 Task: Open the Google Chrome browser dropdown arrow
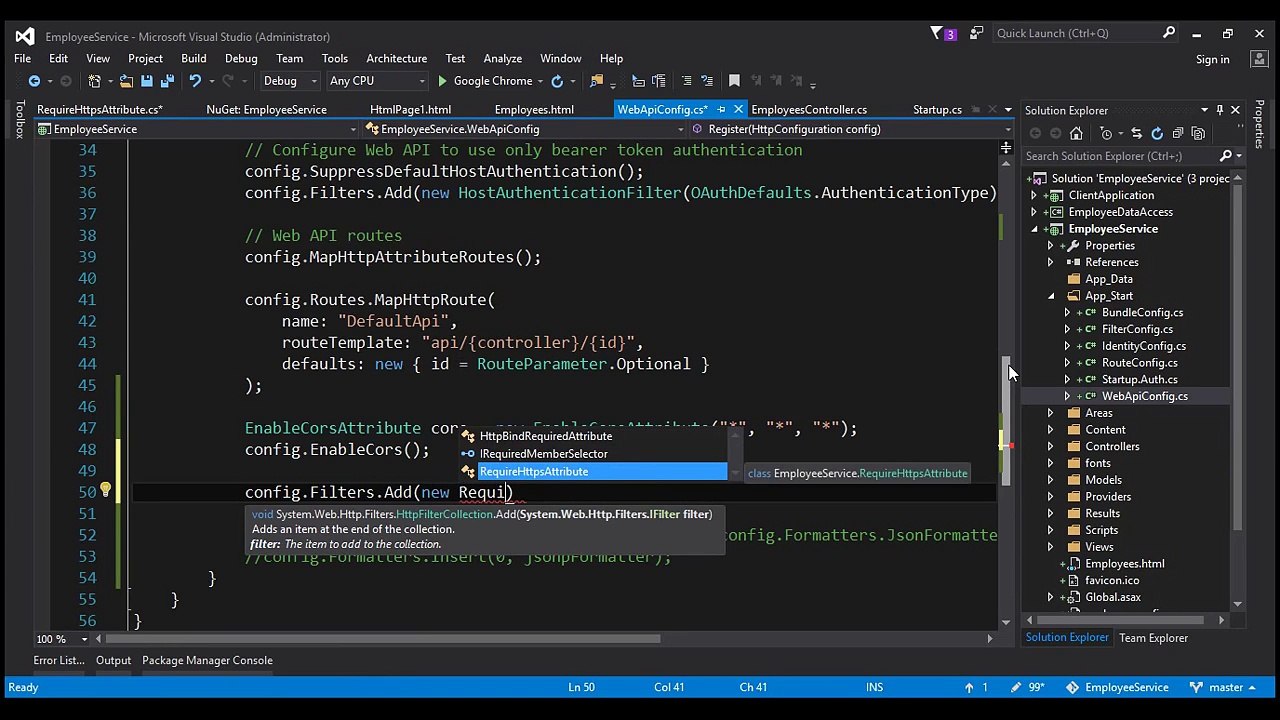tap(540, 81)
